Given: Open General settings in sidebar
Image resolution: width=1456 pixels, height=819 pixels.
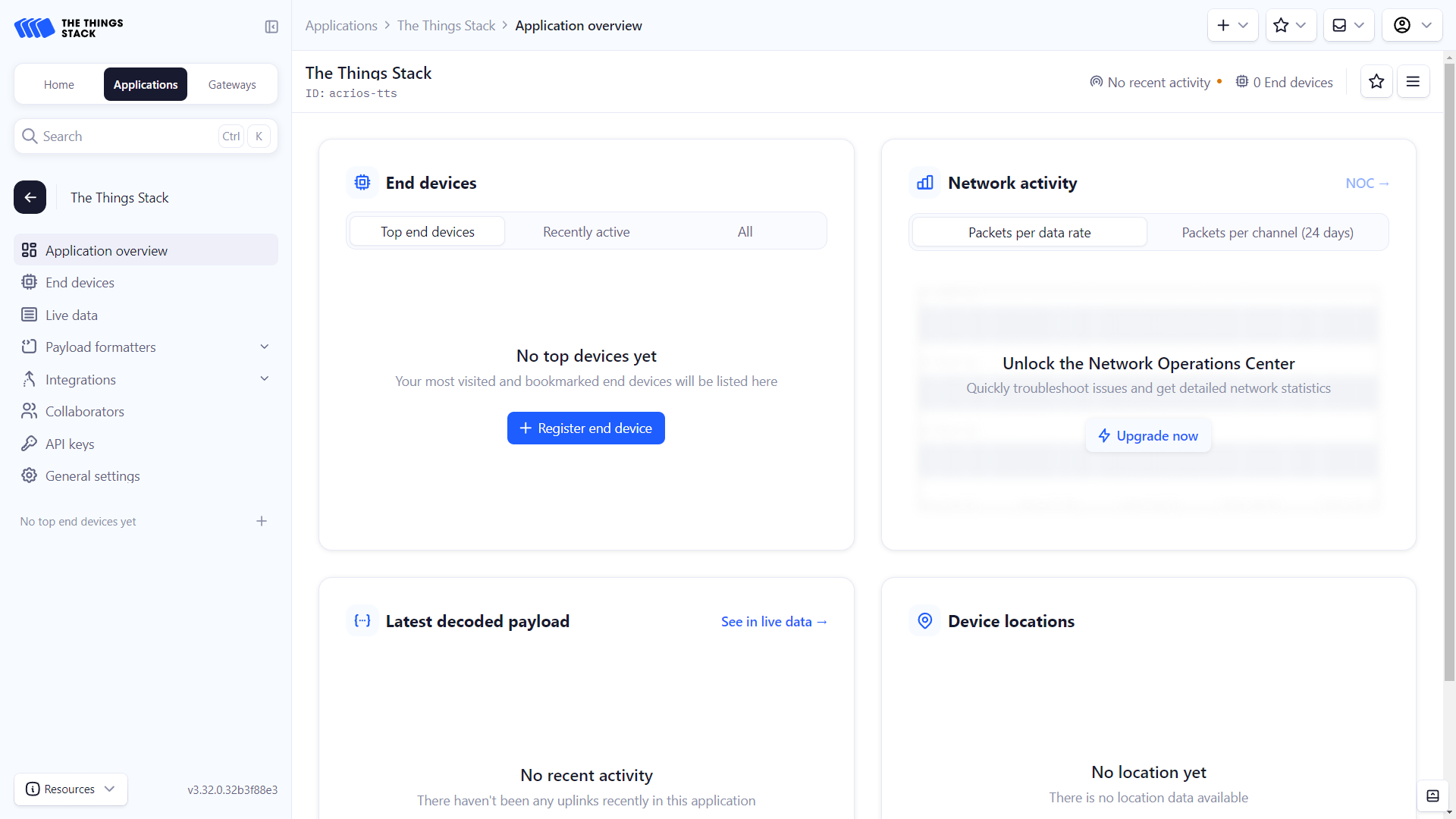Looking at the screenshot, I should pyautogui.click(x=93, y=475).
